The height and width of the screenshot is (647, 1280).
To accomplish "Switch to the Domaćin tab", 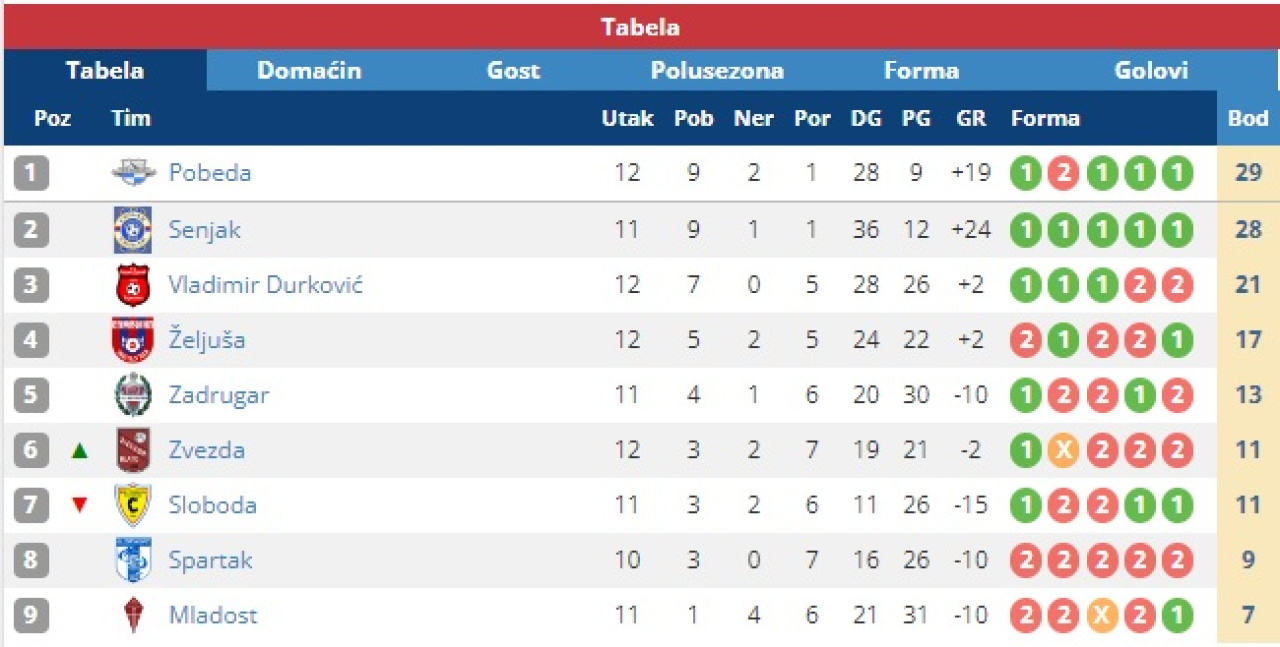I will [309, 71].
